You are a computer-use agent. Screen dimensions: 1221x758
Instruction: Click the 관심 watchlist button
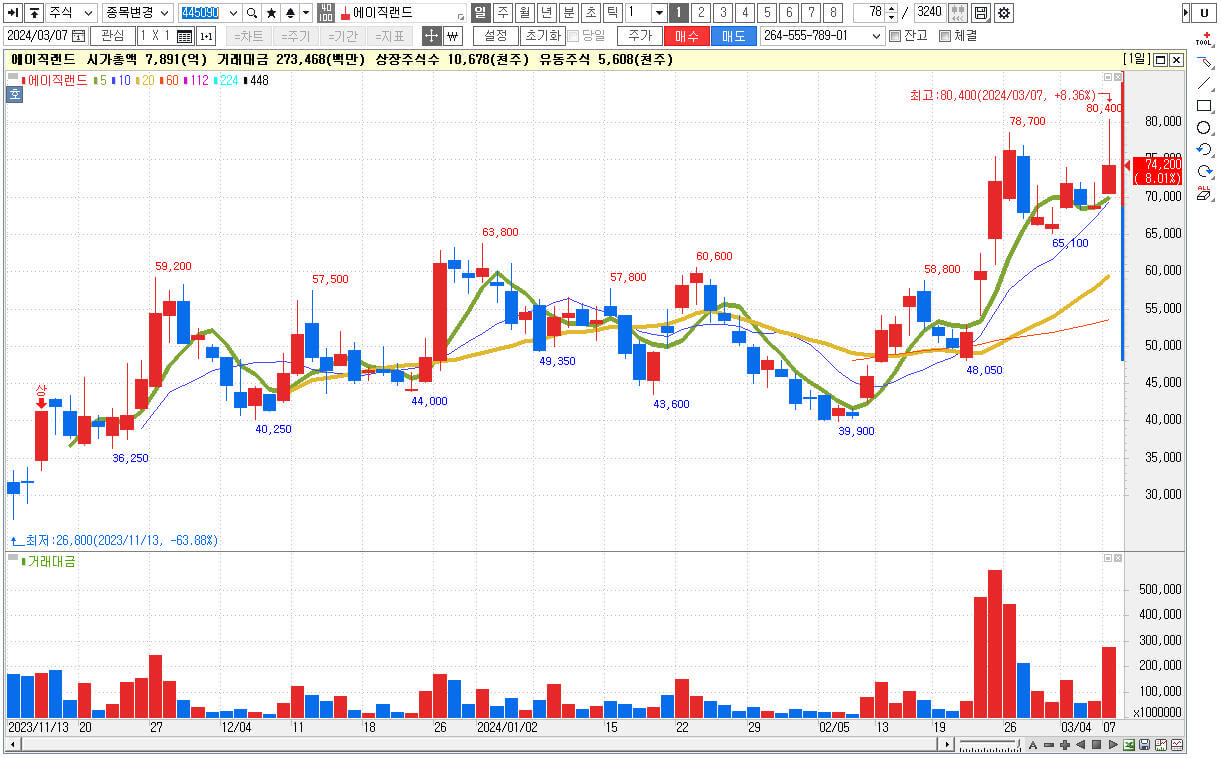[113, 36]
